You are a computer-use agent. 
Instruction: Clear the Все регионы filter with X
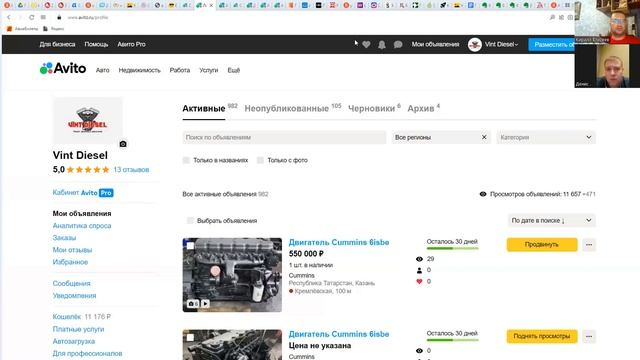pos(484,137)
